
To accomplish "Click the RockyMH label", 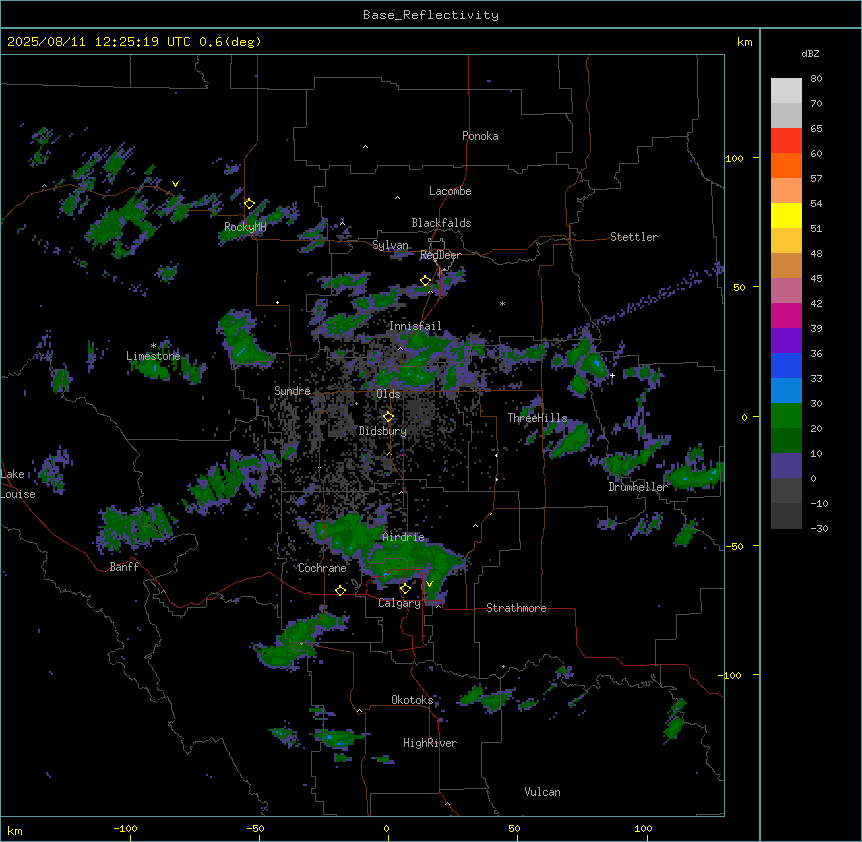I will (245, 227).
